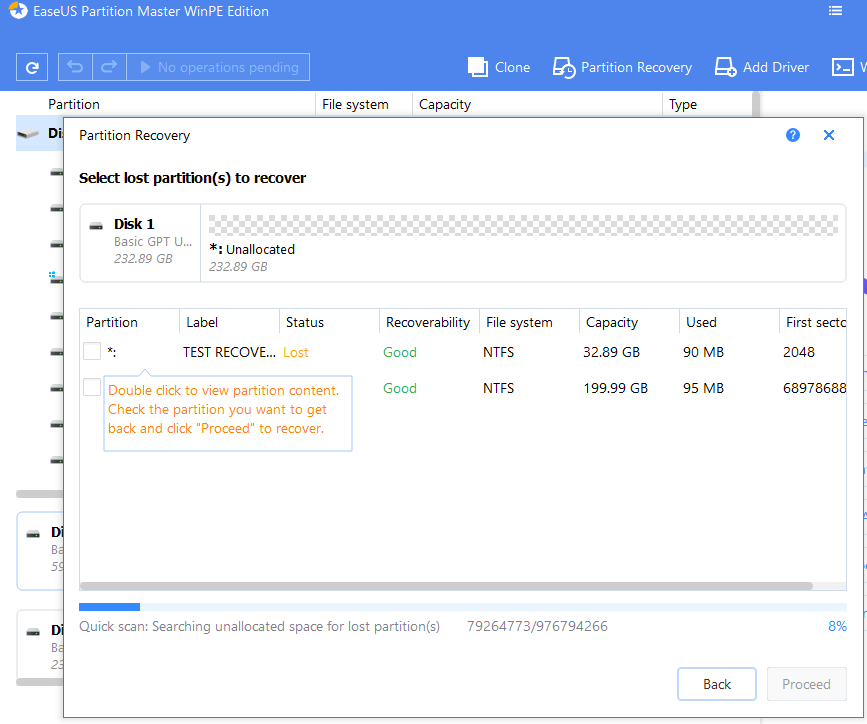Image resolution: width=867 pixels, height=724 pixels.
Task: Sort by Recoverability column header
Action: click(430, 322)
